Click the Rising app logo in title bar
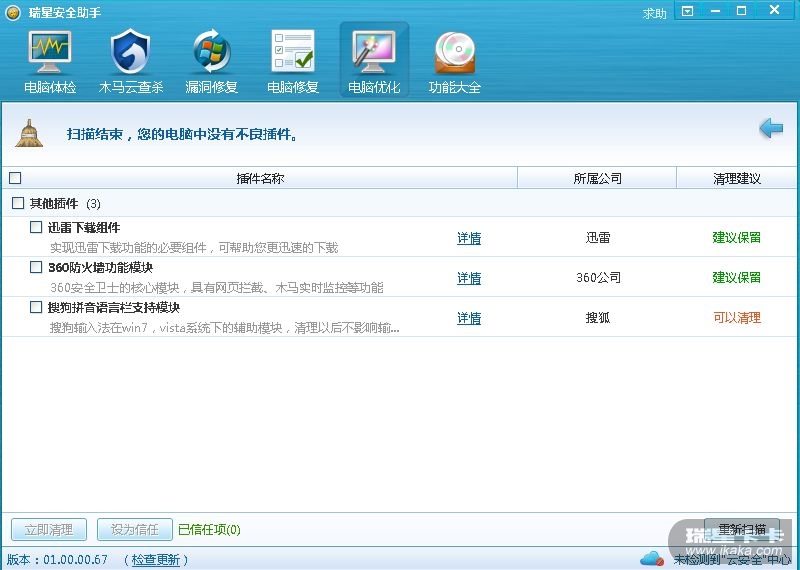This screenshot has width=800, height=570. 12,12
